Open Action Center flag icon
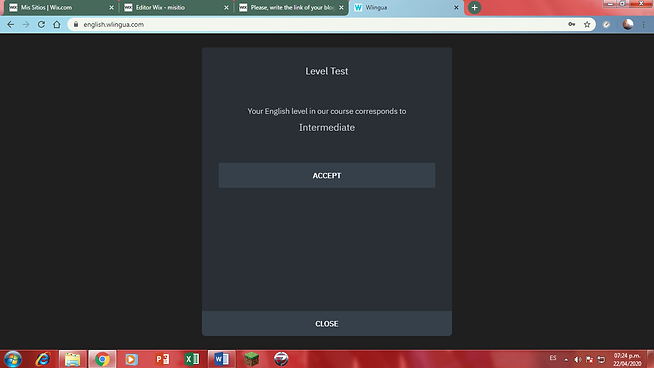This screenshot has width=654, height=368. point(589,359)
